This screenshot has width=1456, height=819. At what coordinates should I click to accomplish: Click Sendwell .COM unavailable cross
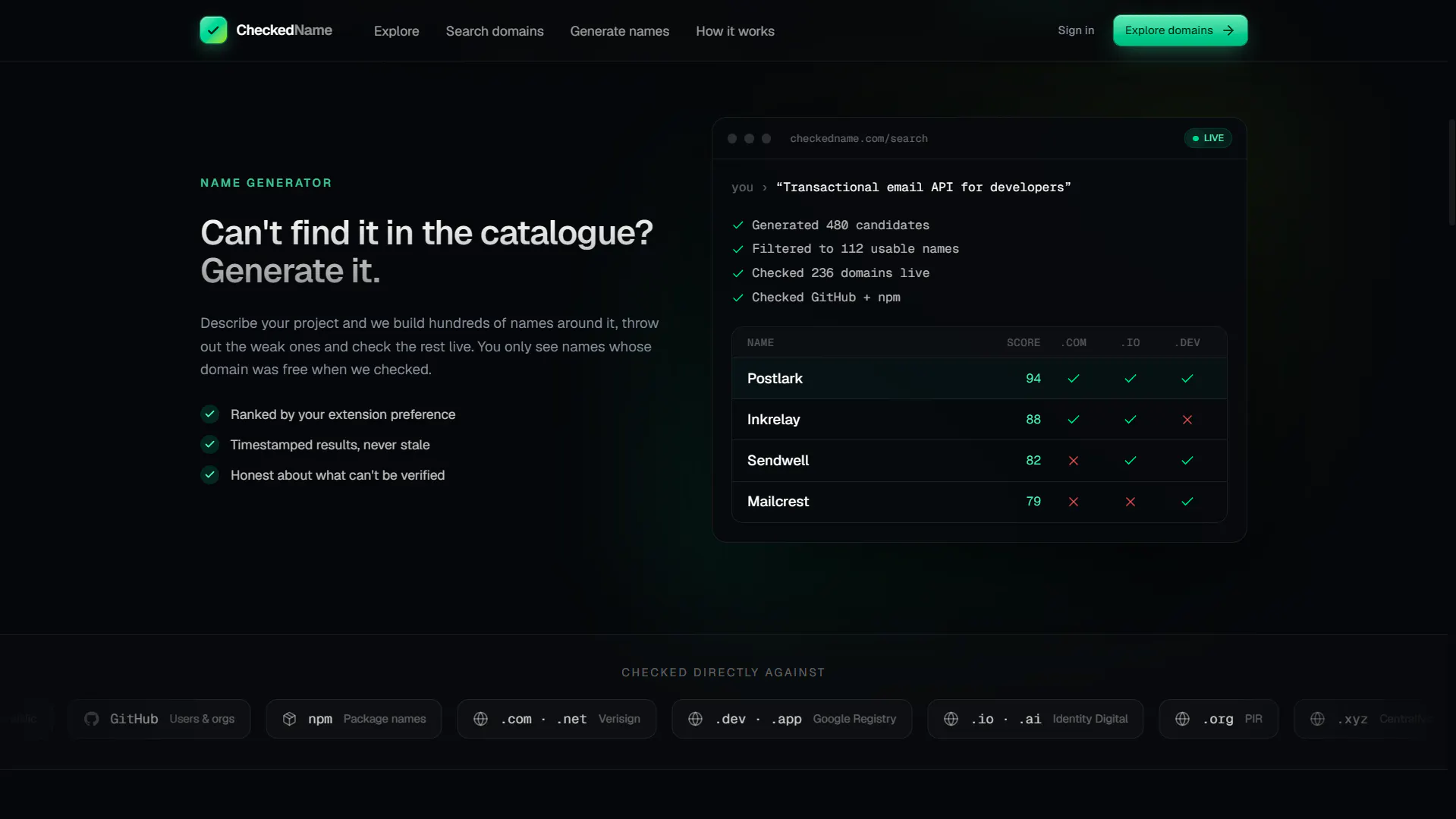click(1073, 460)
